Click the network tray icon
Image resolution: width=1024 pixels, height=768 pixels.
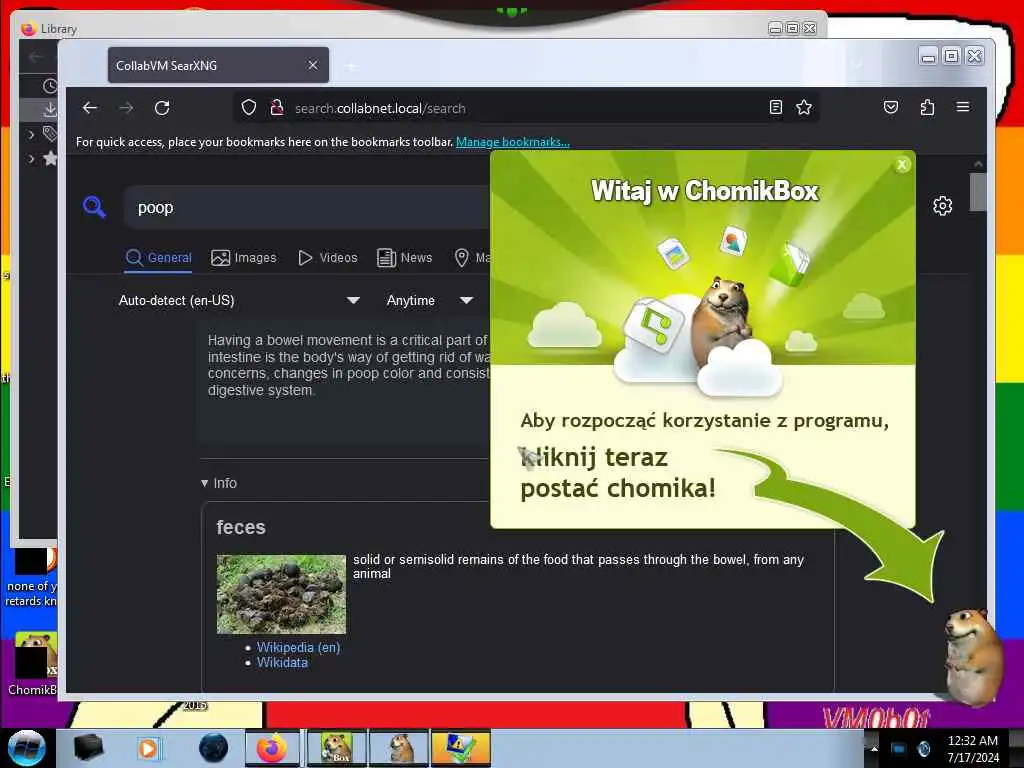[899, 749]
